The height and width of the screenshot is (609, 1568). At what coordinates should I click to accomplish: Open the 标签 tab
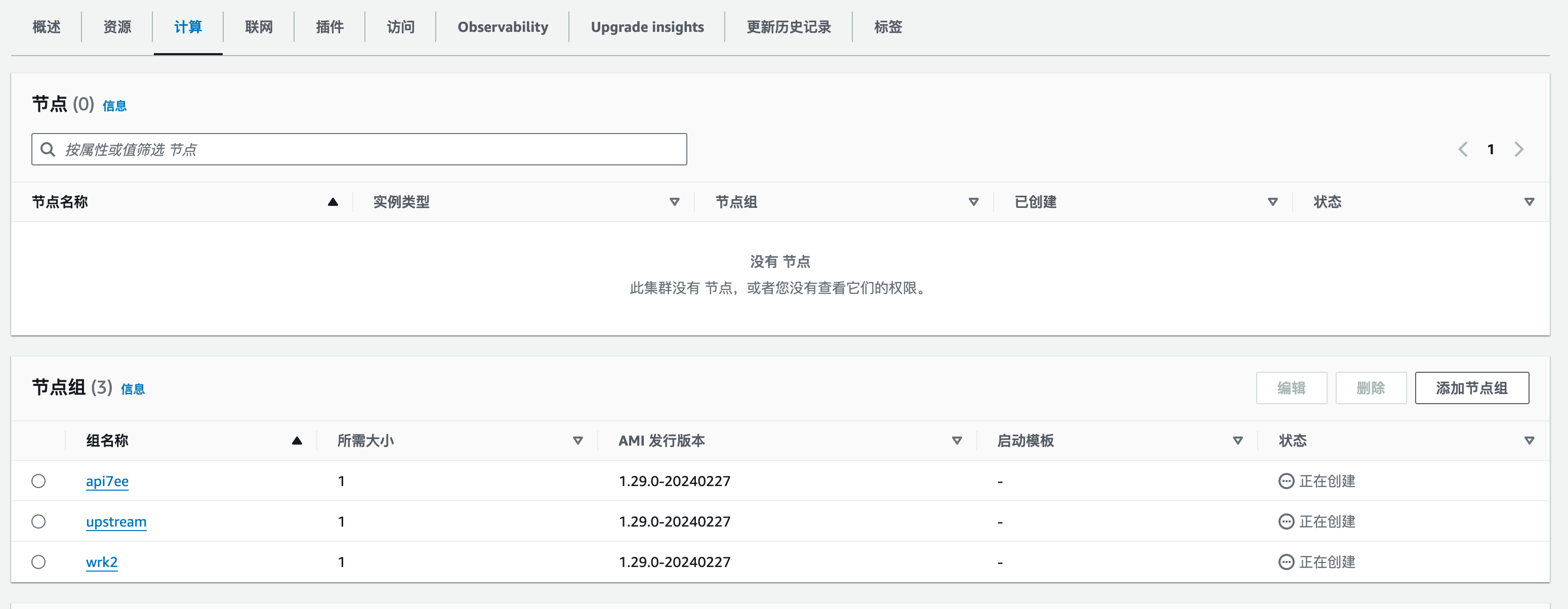tap(888, 27)
